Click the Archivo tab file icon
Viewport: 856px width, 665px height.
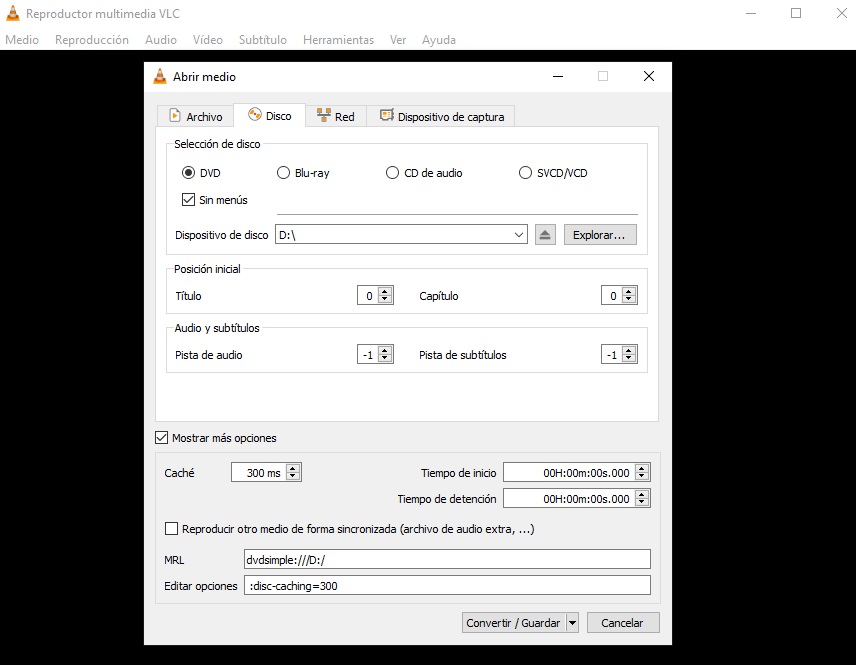[174, 116]
